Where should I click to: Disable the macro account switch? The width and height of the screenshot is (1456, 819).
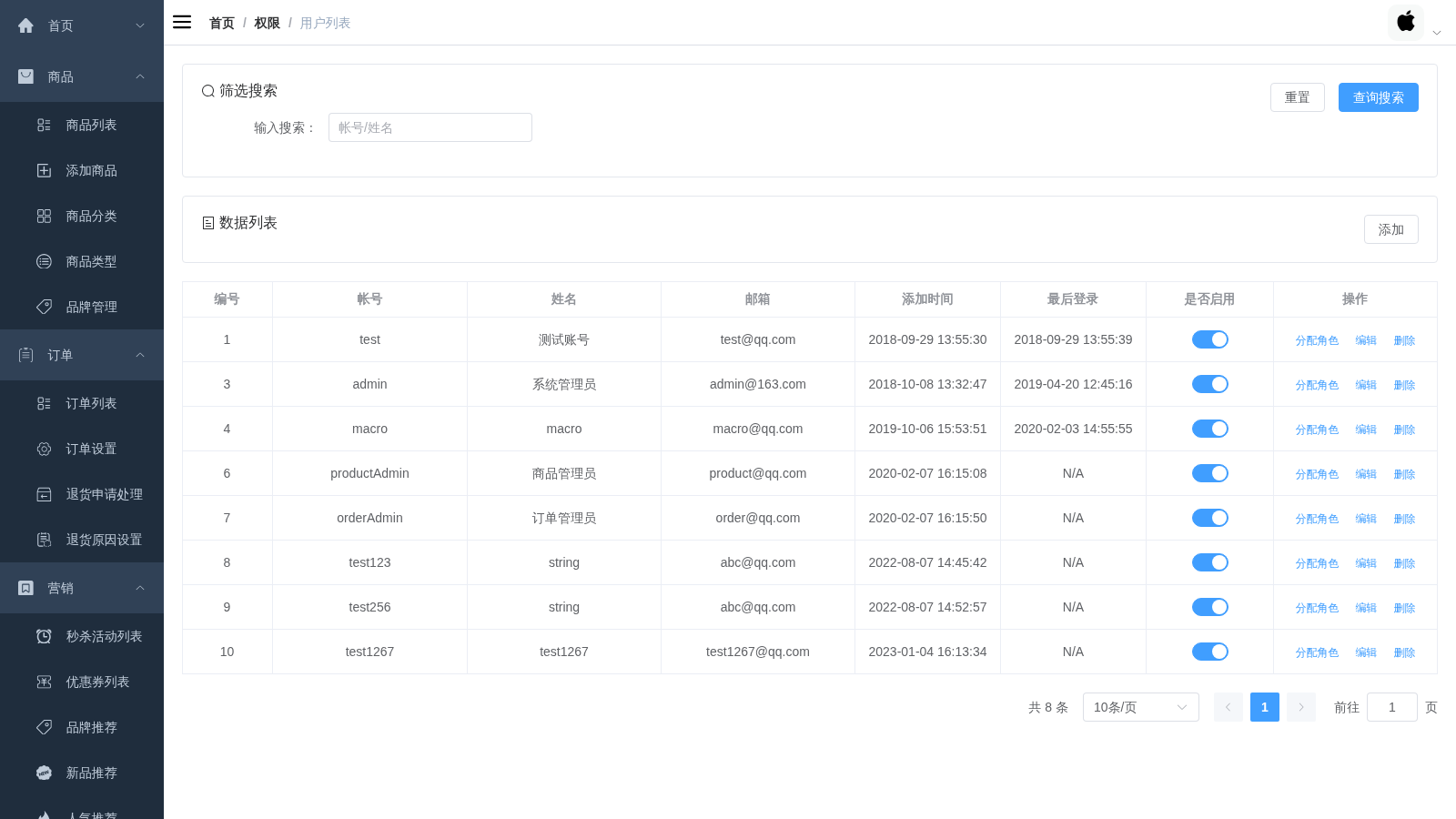click(1210, 429)
